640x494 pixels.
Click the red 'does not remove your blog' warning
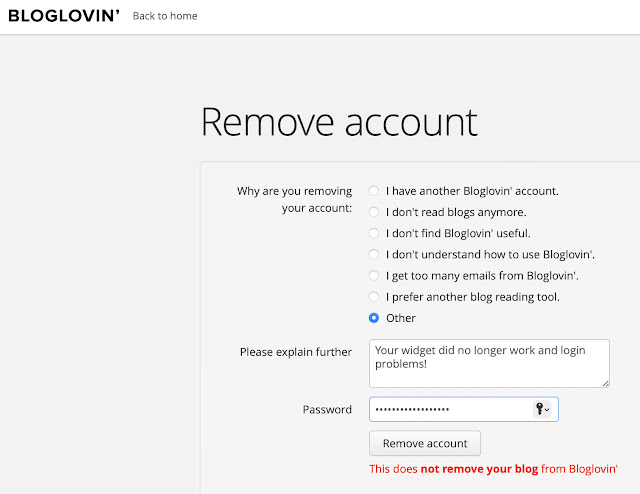[493, 469]
